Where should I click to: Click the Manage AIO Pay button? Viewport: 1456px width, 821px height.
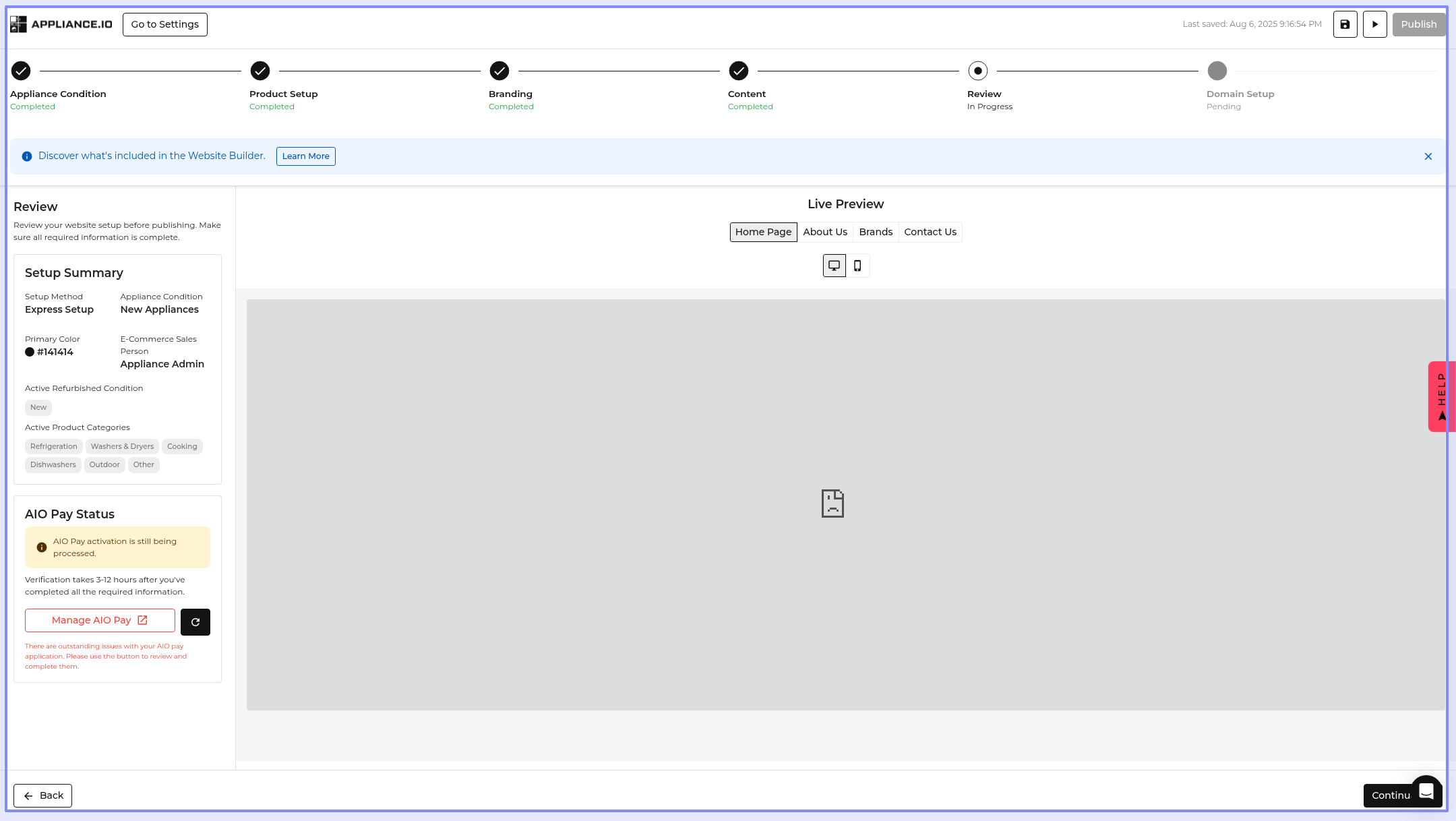click(x=100, y=620)
